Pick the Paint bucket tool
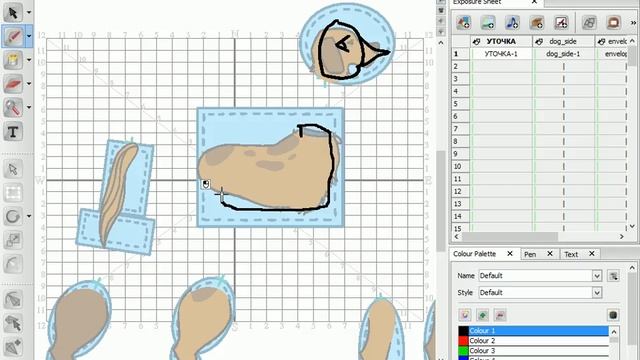Image resolution: width=640 pixels, height=360 pixels. tap(13, 60)
